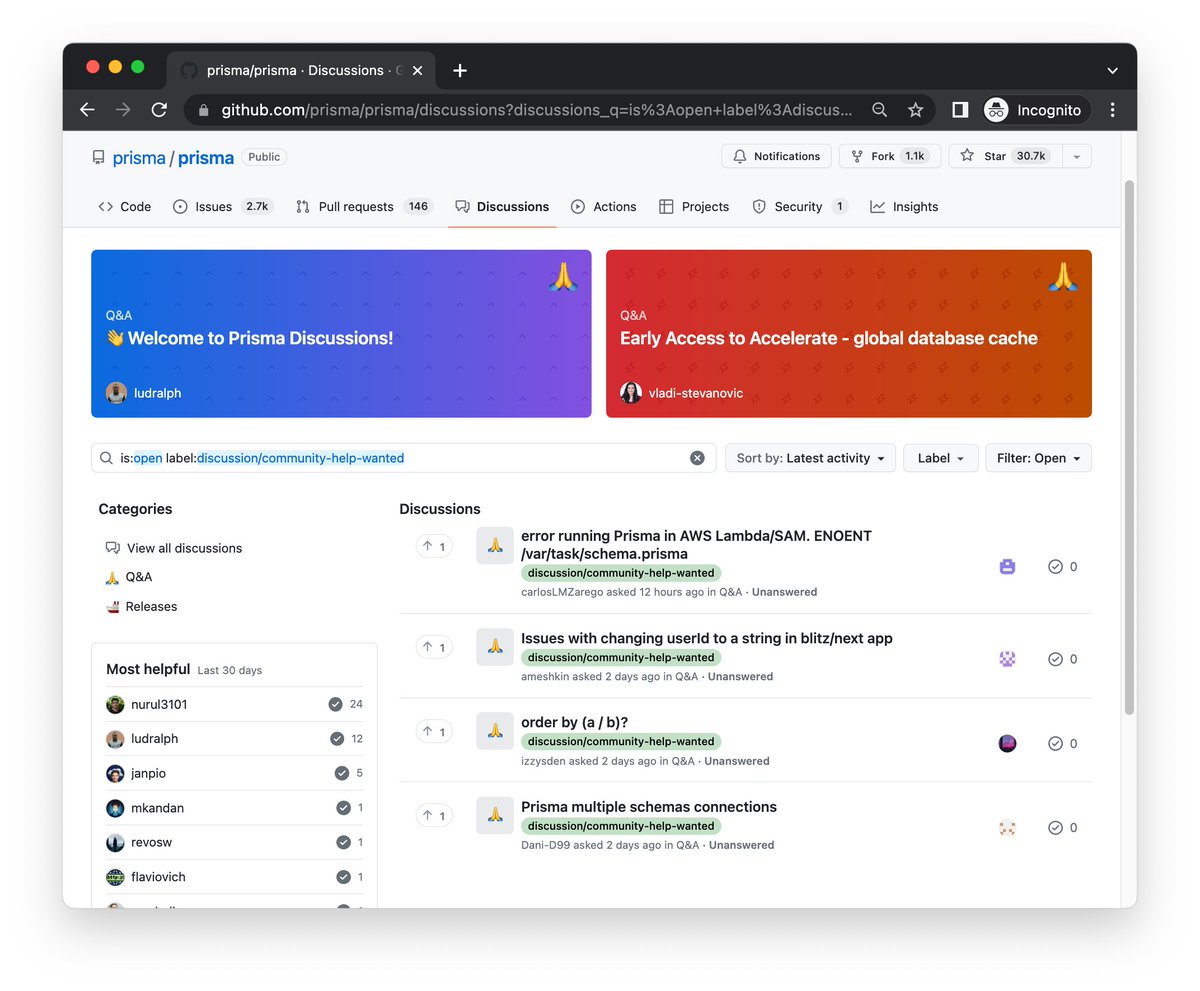The width and height of the screenshot is (1200, 991).
Task: Open participant avatar on order by discussion
Action: click(x=1007, y=743)
